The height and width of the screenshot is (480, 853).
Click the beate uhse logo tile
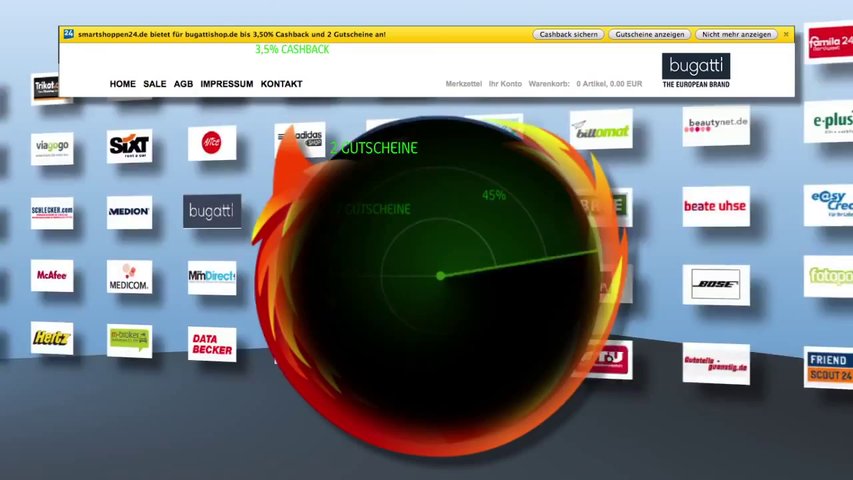pos(715,206)
